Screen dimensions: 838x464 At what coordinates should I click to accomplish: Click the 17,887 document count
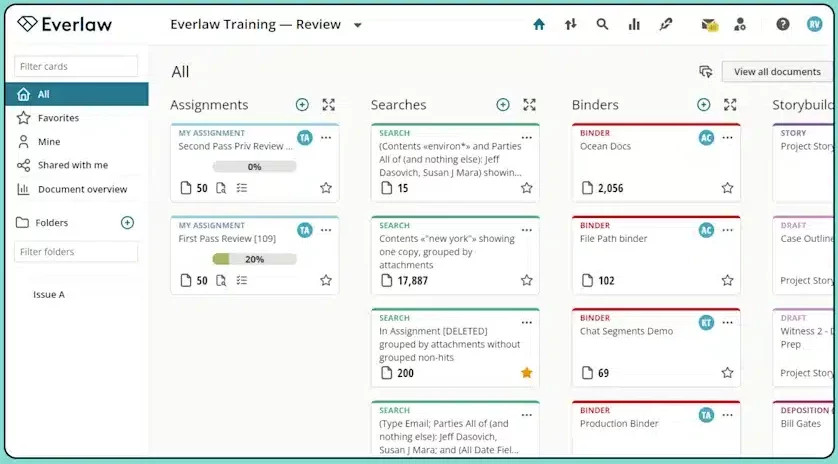point(412,281)
